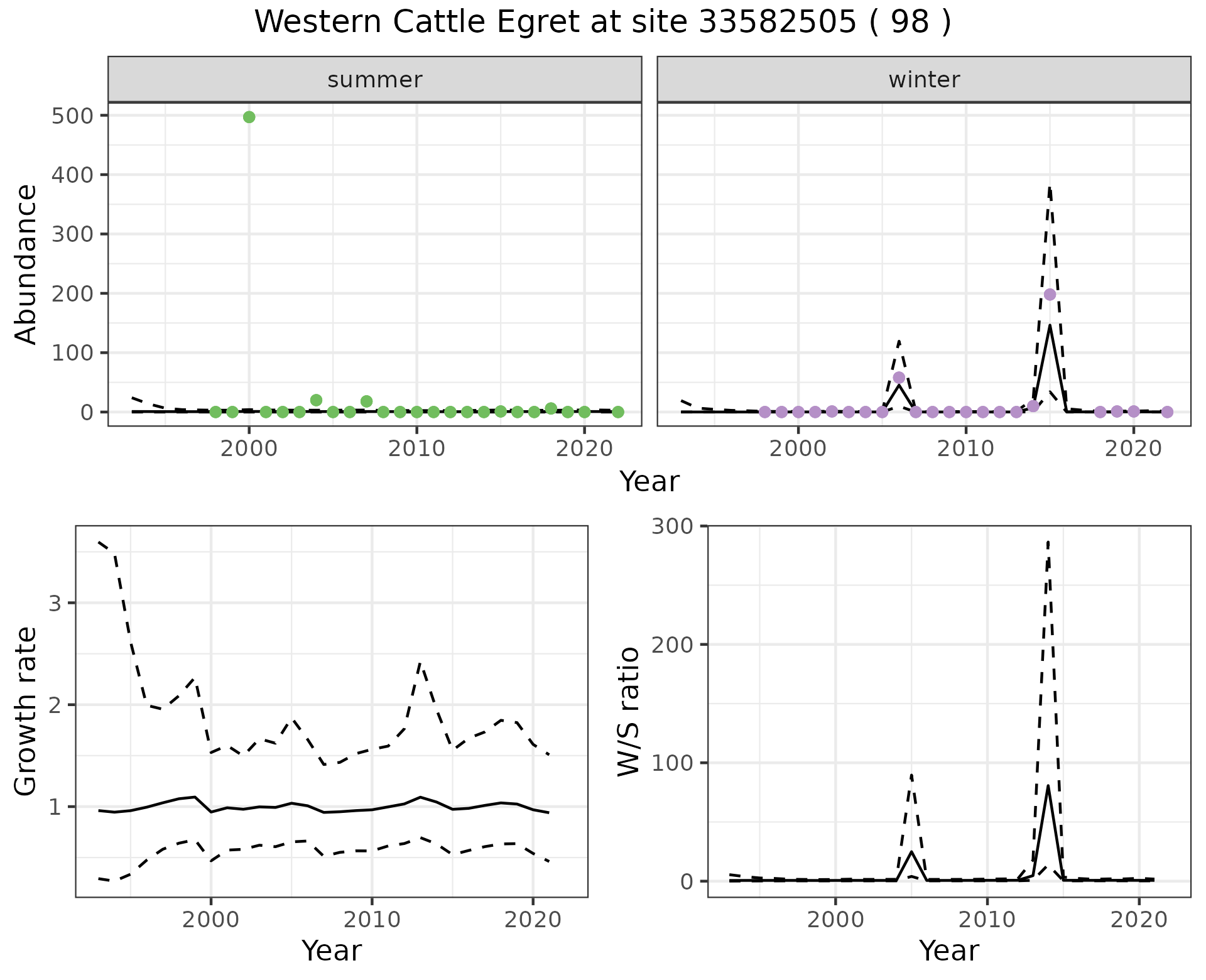Image resolution: width=1206 pixels, height=980 pixels.
Task: Click the Growth rate y-axis label
Action: [26, 711]
